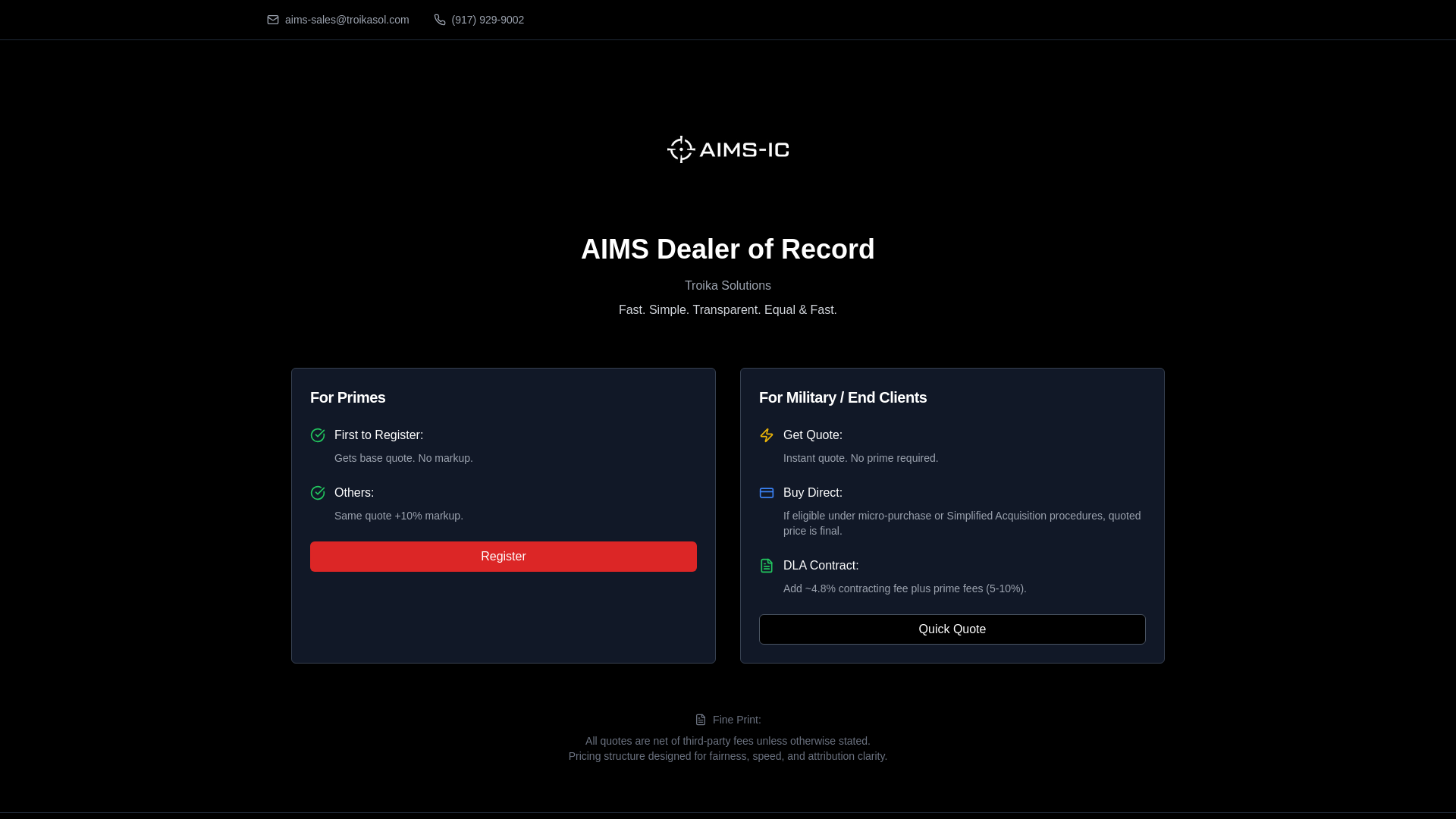This screenshot has width=1456, height=819.
Task: Click the Fine Print disclaimer text
Action: click(727, 748)
